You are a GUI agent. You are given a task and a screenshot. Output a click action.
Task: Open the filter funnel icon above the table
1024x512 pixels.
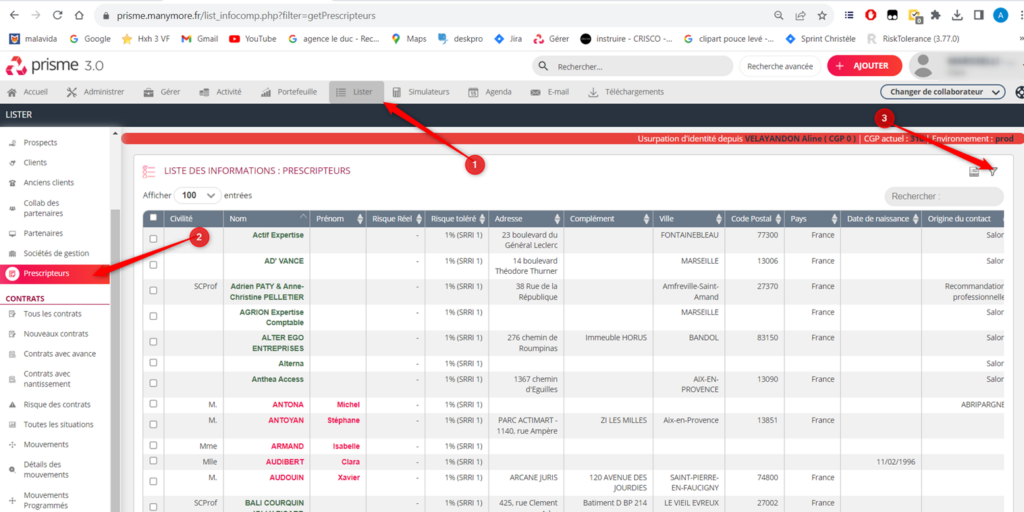pyautogui.click(x=993, y=171)
